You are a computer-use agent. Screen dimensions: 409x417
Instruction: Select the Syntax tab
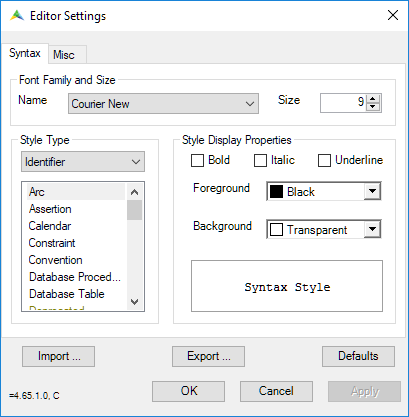point(25,53)
